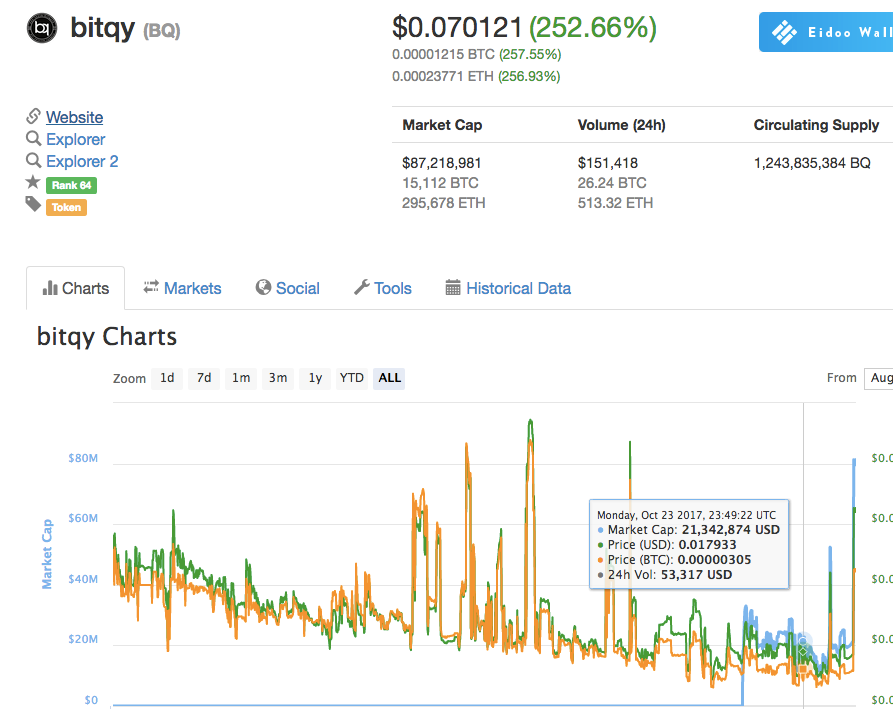This screenshot has width=893, height=709.
Task: Click the exchange arrows icon on Markets tab
Action: 151,287
